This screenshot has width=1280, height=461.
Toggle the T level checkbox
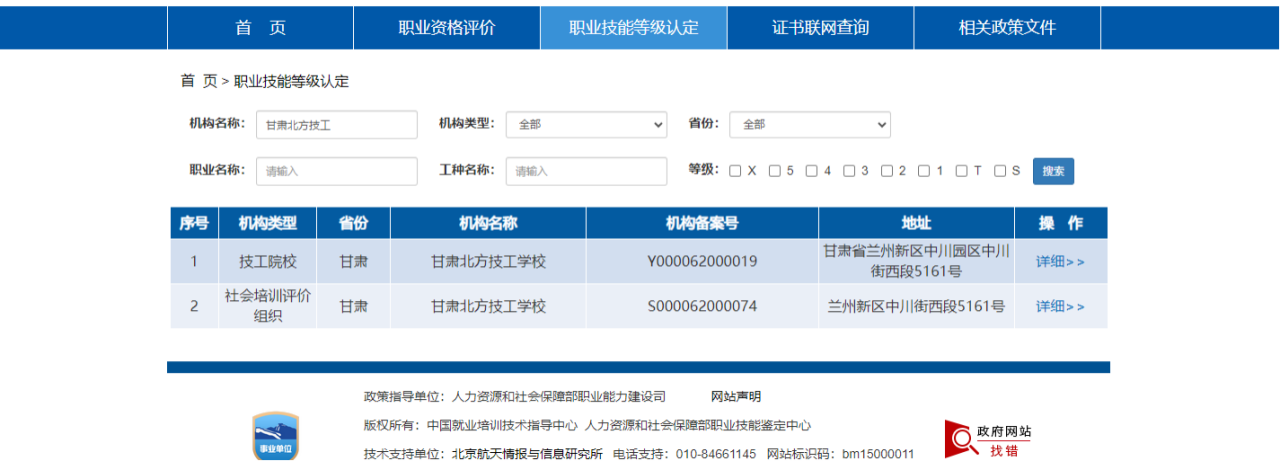click(x=961, y=171)
